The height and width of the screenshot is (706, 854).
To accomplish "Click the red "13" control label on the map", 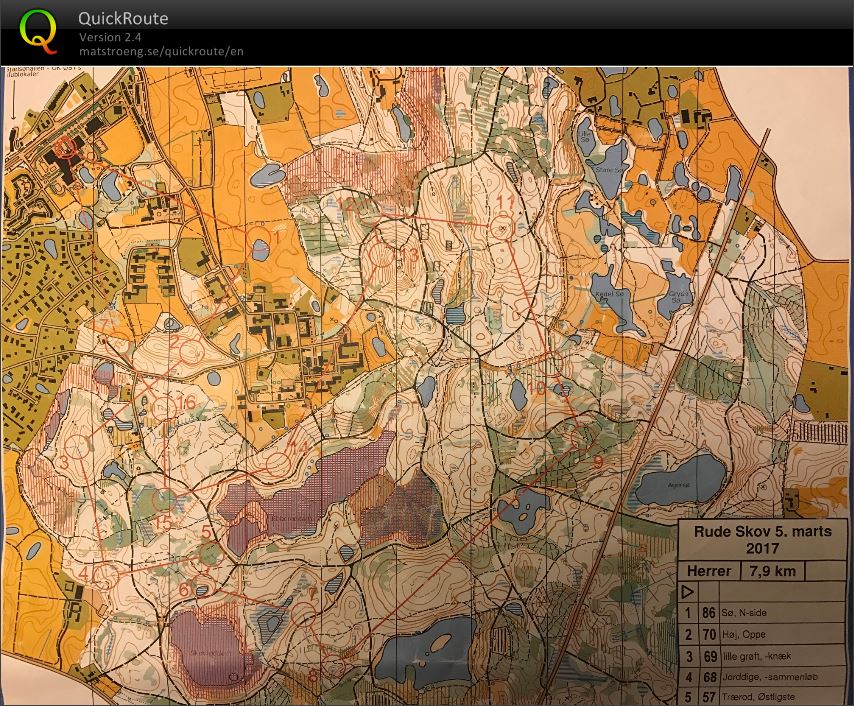I will coord(410,254).
